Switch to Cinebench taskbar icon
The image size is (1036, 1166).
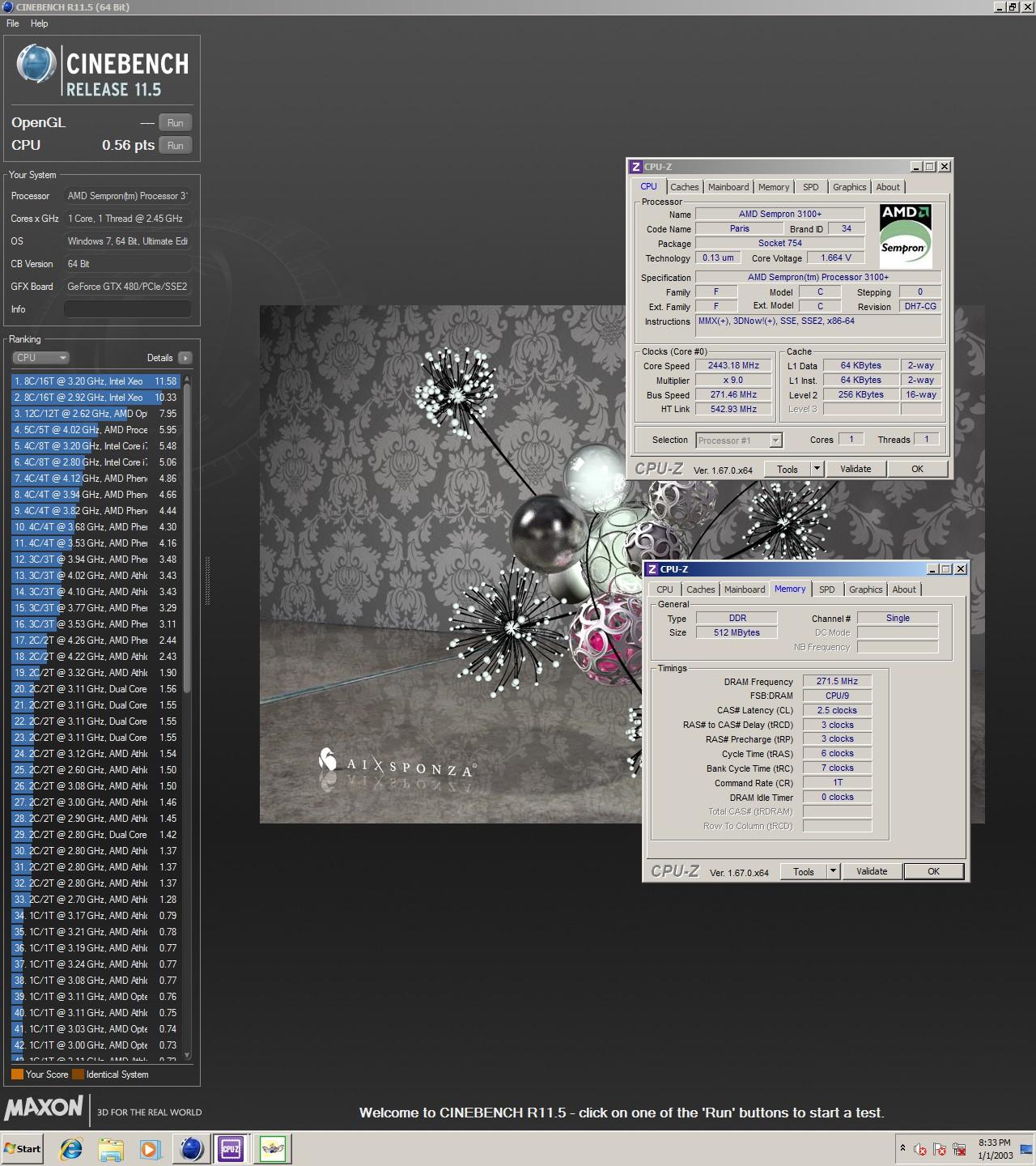pyautogui.click(x=192, y=1148)
